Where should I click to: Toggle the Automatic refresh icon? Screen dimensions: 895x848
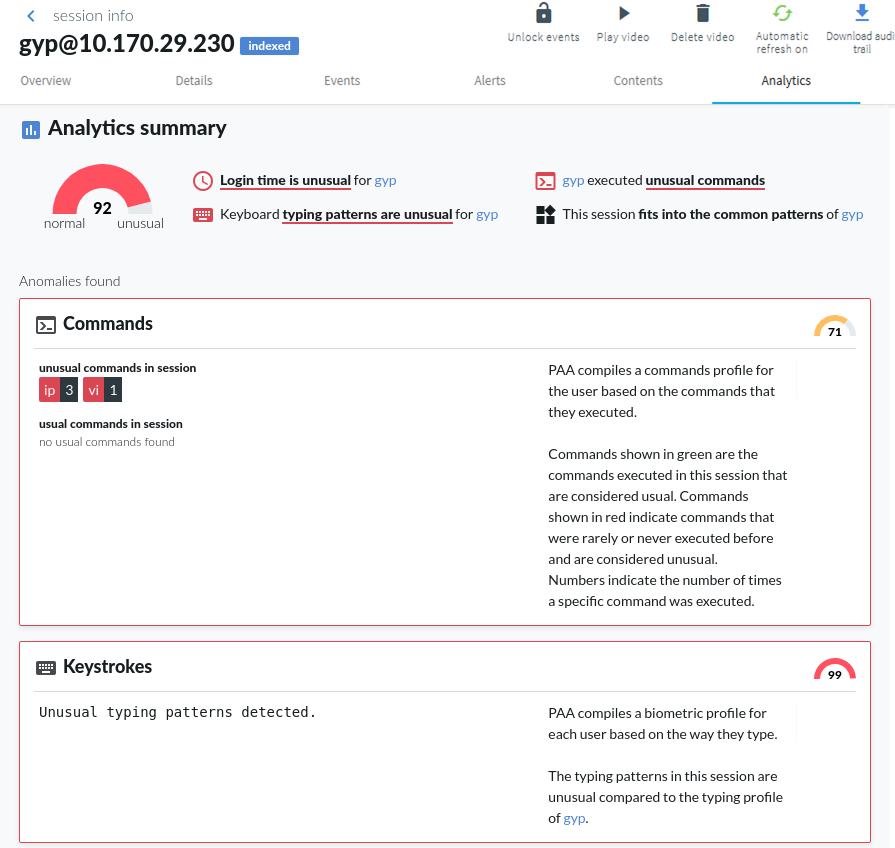click(x=782, y=14)
